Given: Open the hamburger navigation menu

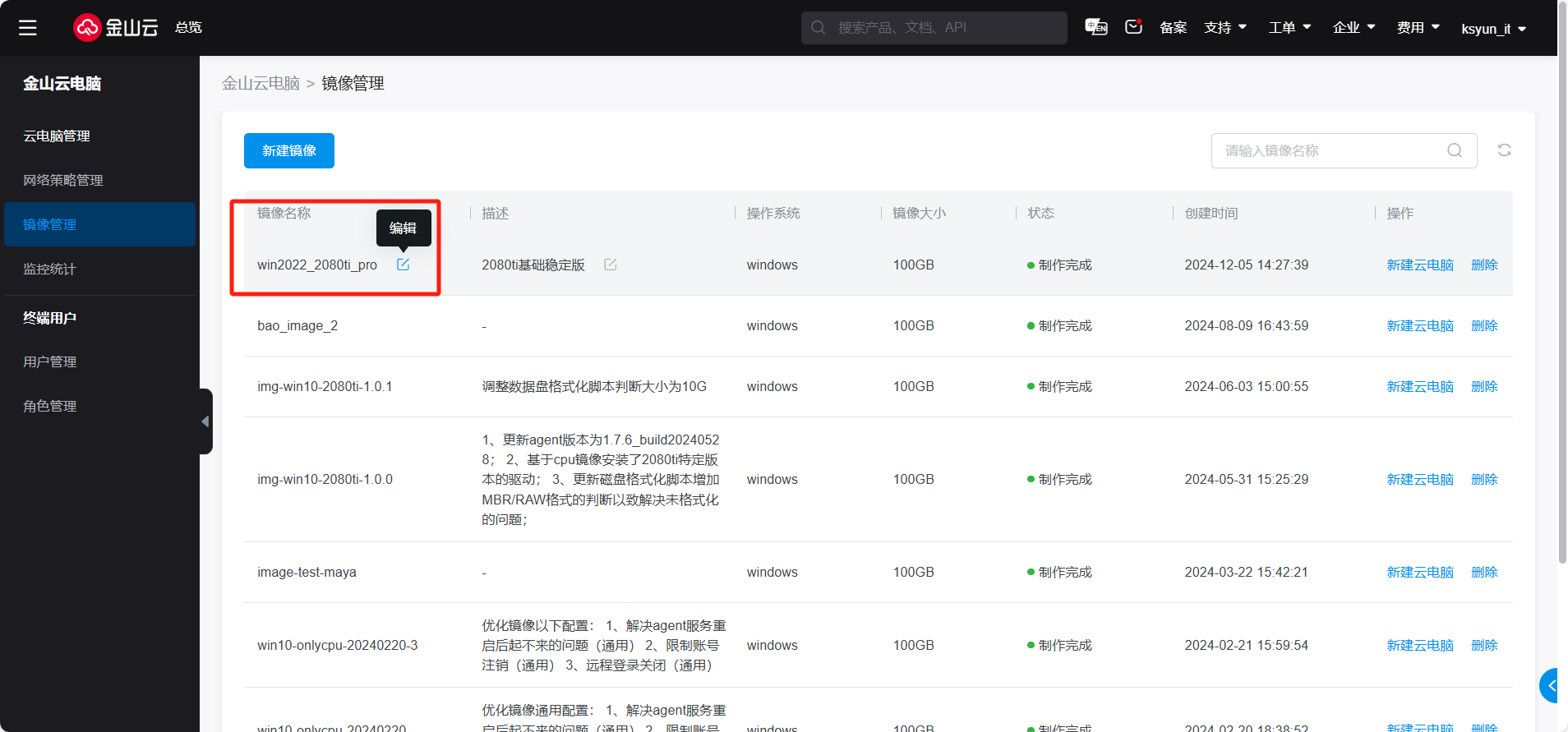Looking at the screenshot, I should click(28, 28).
